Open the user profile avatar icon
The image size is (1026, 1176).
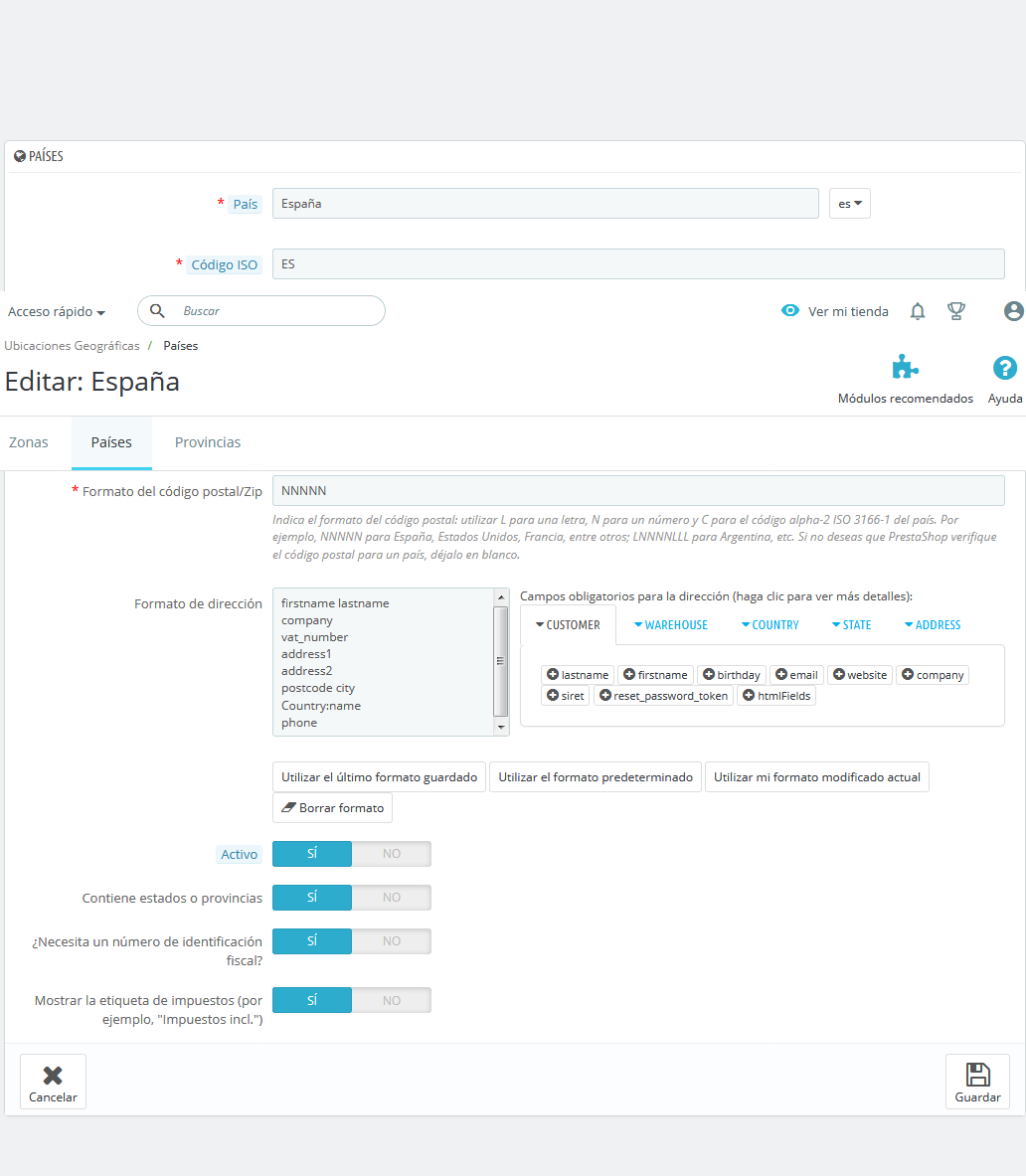1014,311
